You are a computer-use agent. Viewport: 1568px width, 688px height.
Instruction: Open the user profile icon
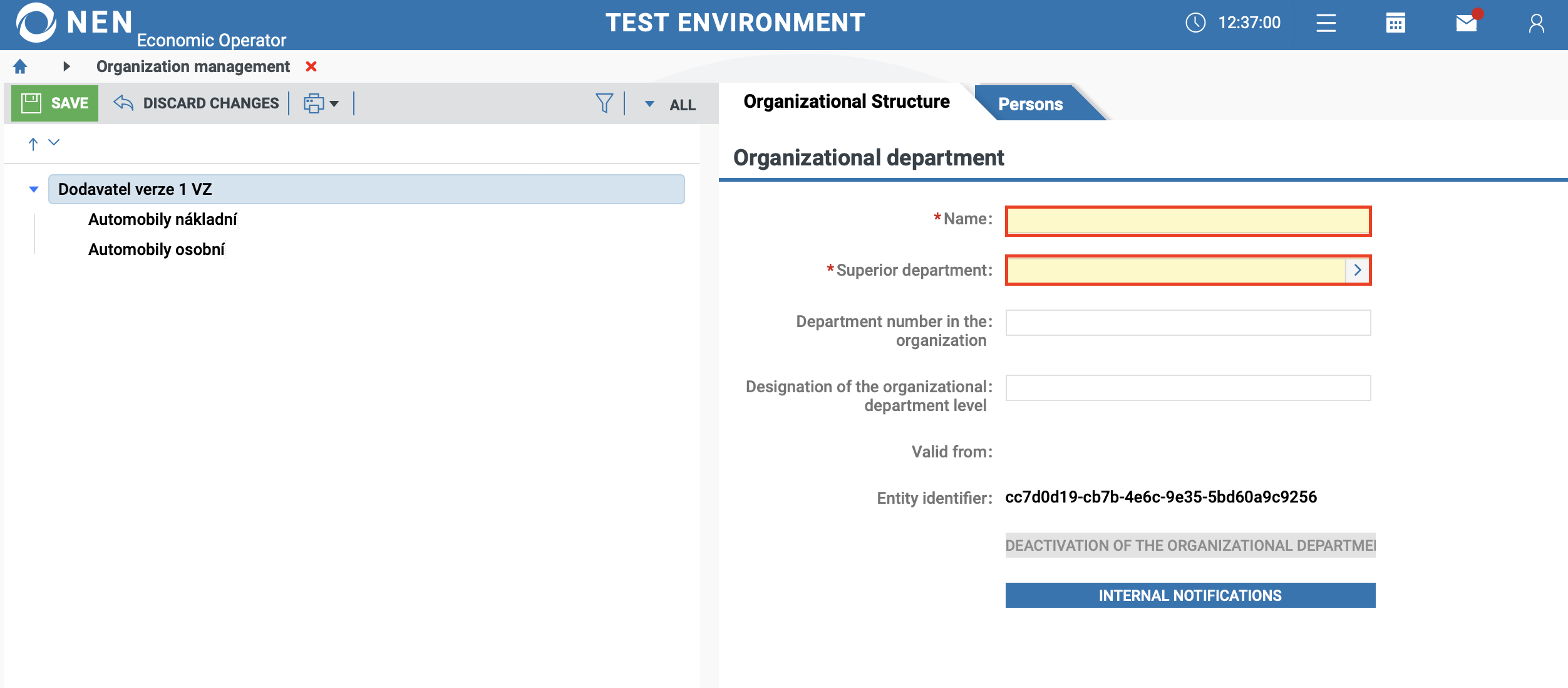1536,23
